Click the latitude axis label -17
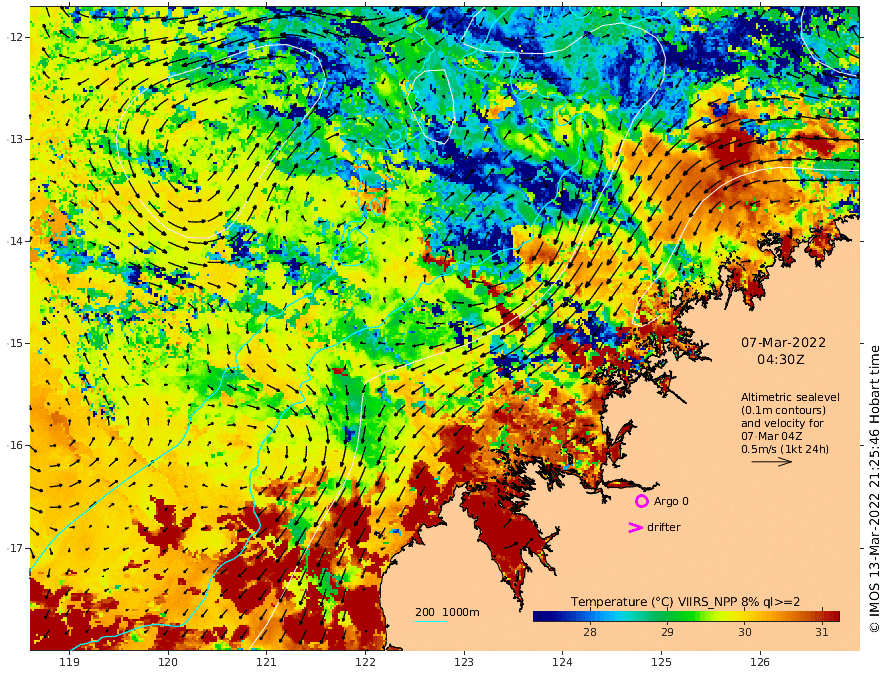 click(15, 548)
